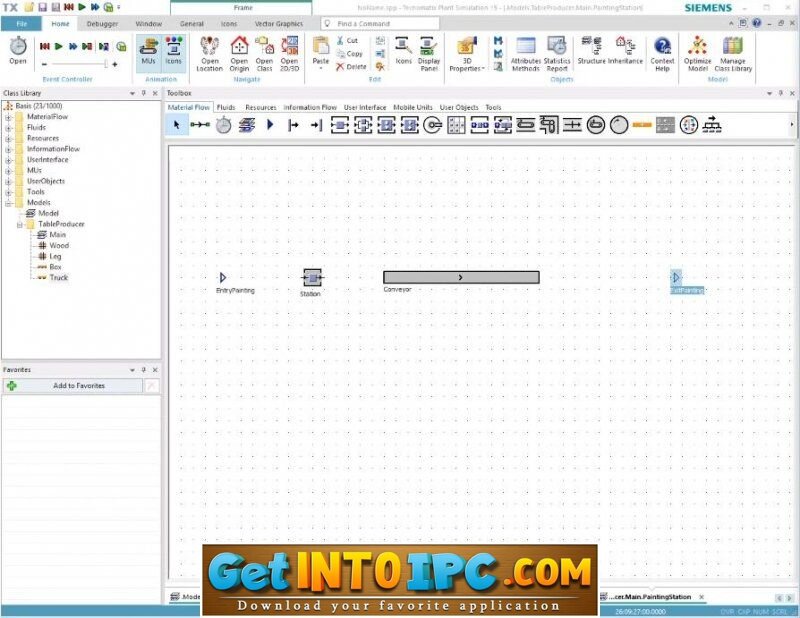Open the Attributes Methods dialog
The image size is (800, 618).
pos(526,54)
